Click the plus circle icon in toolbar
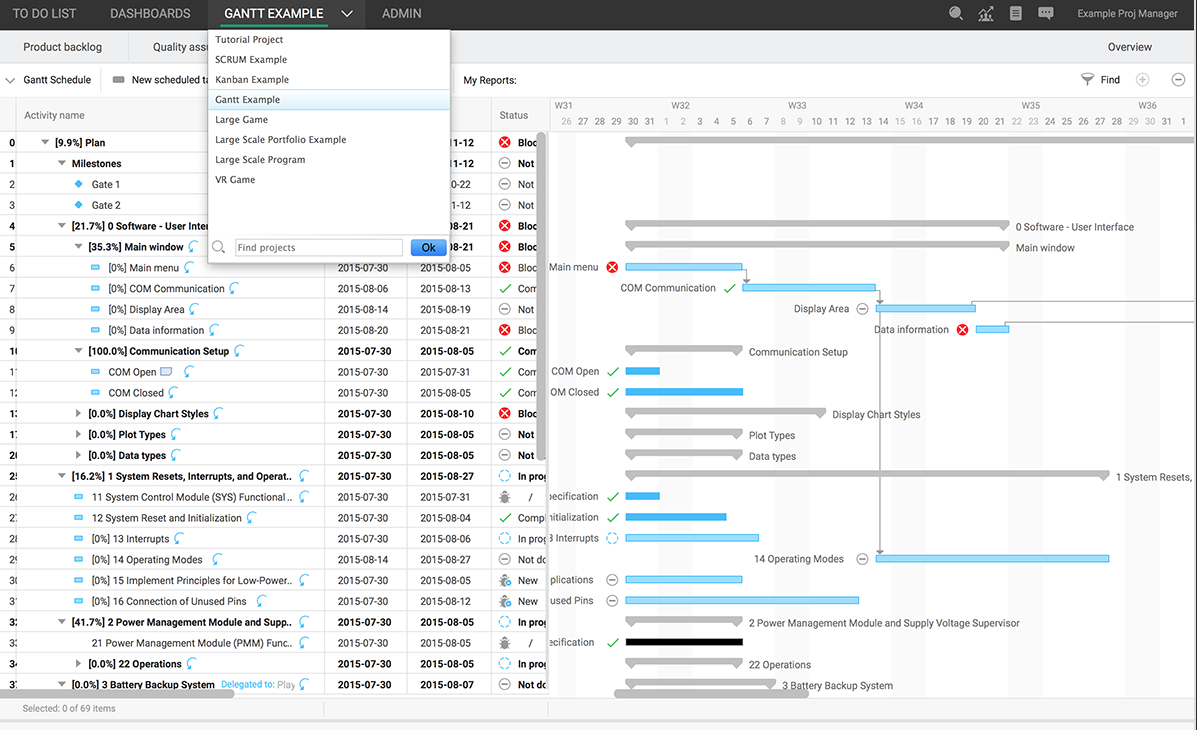 pyautogui.click(x=1143, y=79)
